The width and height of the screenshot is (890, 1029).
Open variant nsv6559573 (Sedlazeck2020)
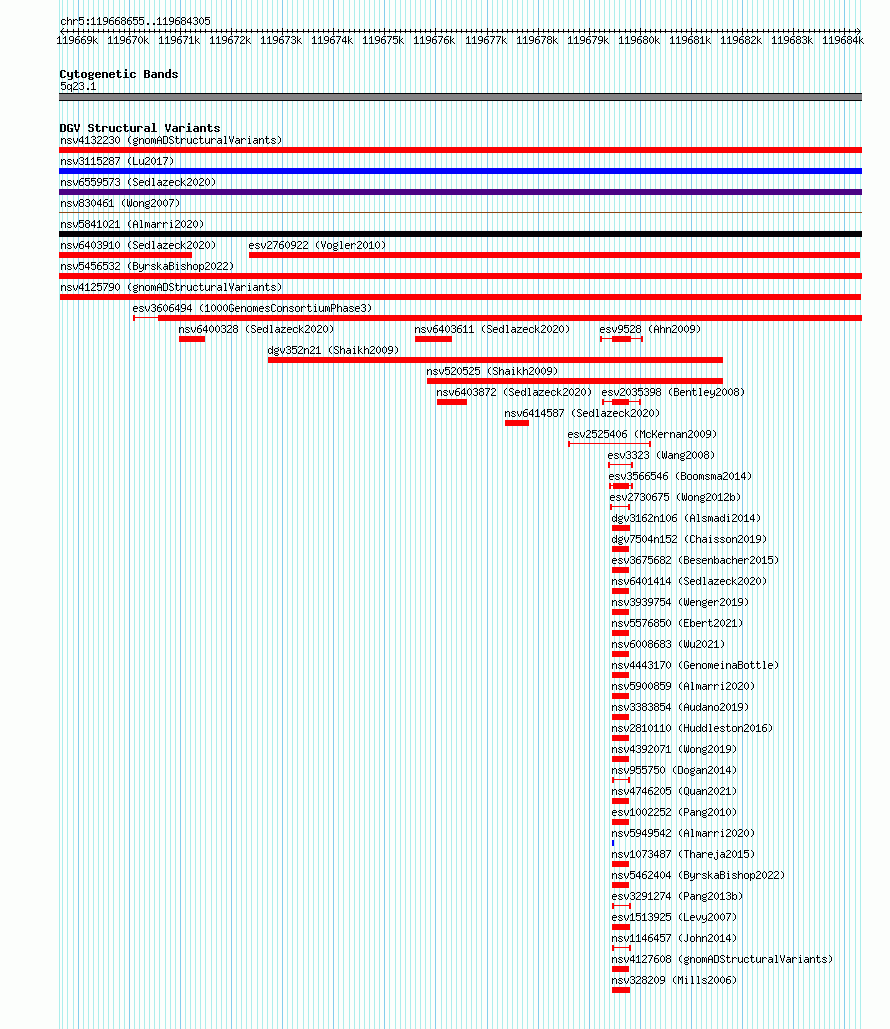pos(138,182)
